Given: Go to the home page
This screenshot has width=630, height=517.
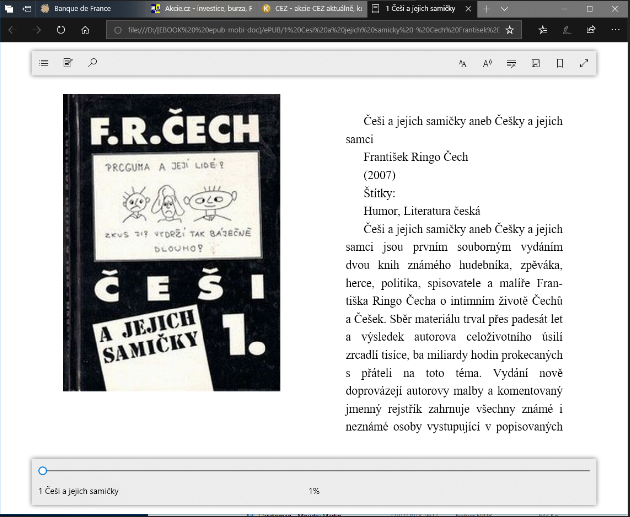Looking at the screenshot, I should 85,30.
